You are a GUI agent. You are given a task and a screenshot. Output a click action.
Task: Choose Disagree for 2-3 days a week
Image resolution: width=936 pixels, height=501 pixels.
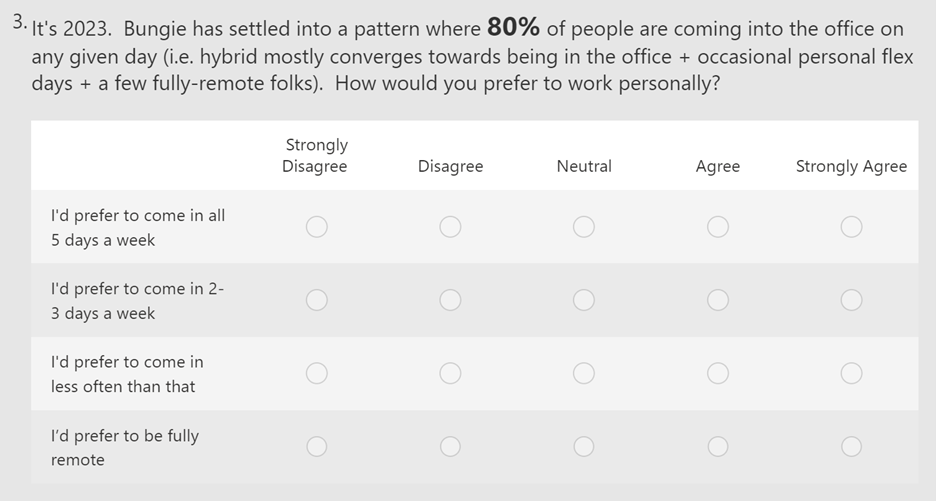[x=450, y=300]
